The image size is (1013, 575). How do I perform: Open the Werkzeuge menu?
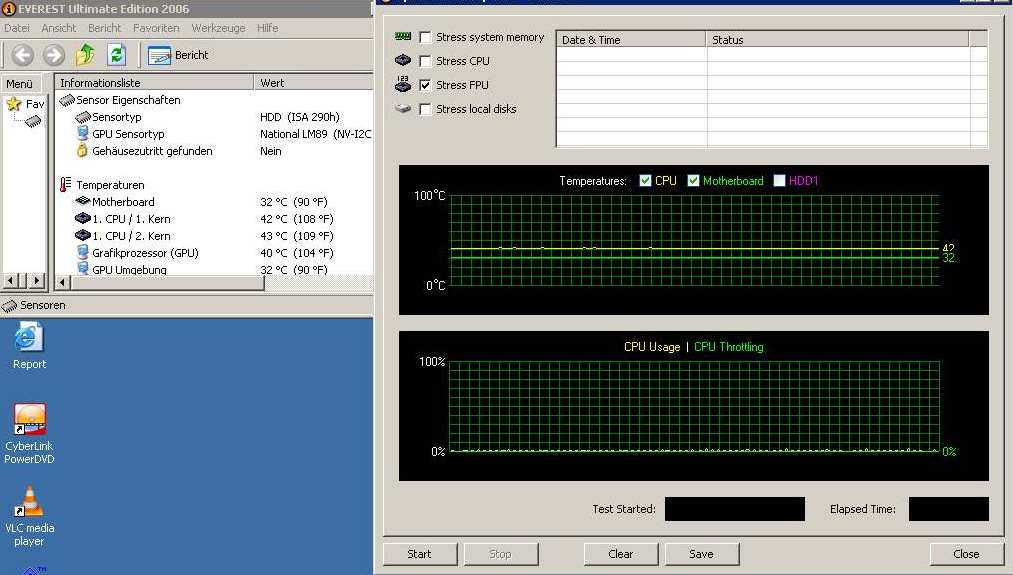click(x=218, y=28)
